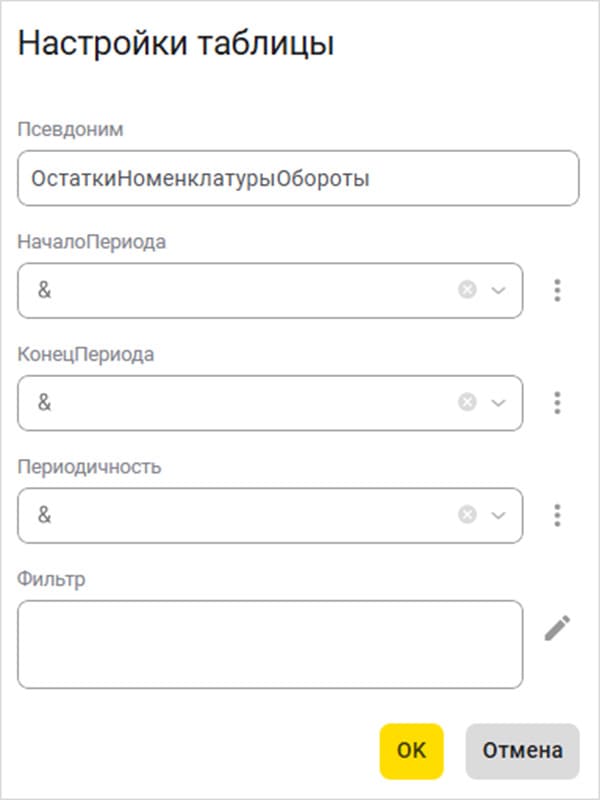This screenshot has width=600, height=800.
Task: Open the НачалоПериода three-dot options menu
Action: point(557,290)
